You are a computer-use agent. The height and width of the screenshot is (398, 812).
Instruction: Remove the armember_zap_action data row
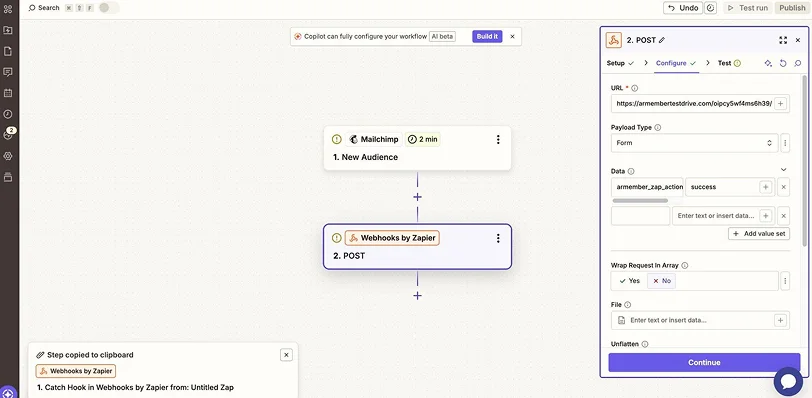[x=784, y=187]
